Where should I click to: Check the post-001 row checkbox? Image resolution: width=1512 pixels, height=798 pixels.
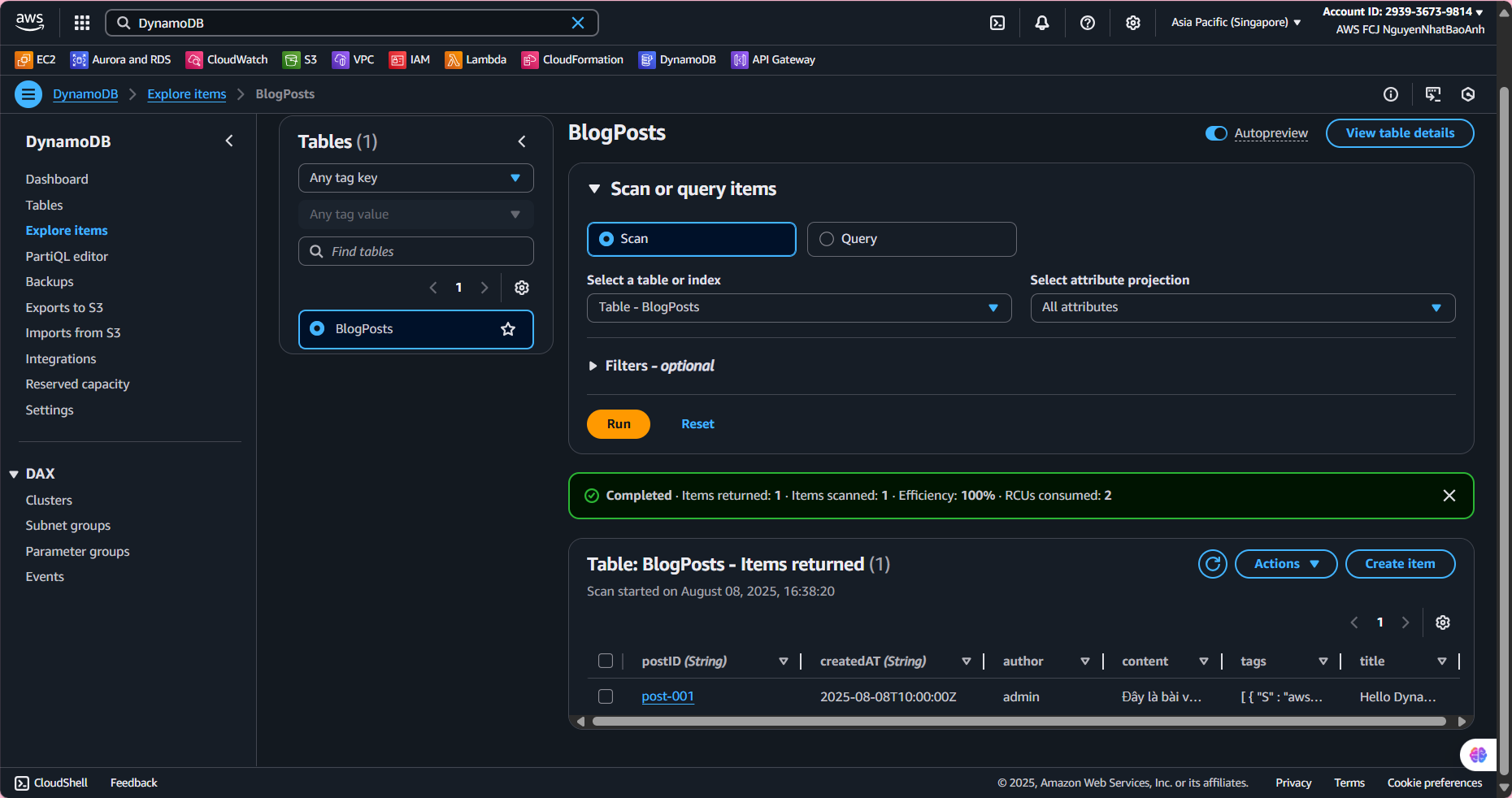[x=606, y=696]
